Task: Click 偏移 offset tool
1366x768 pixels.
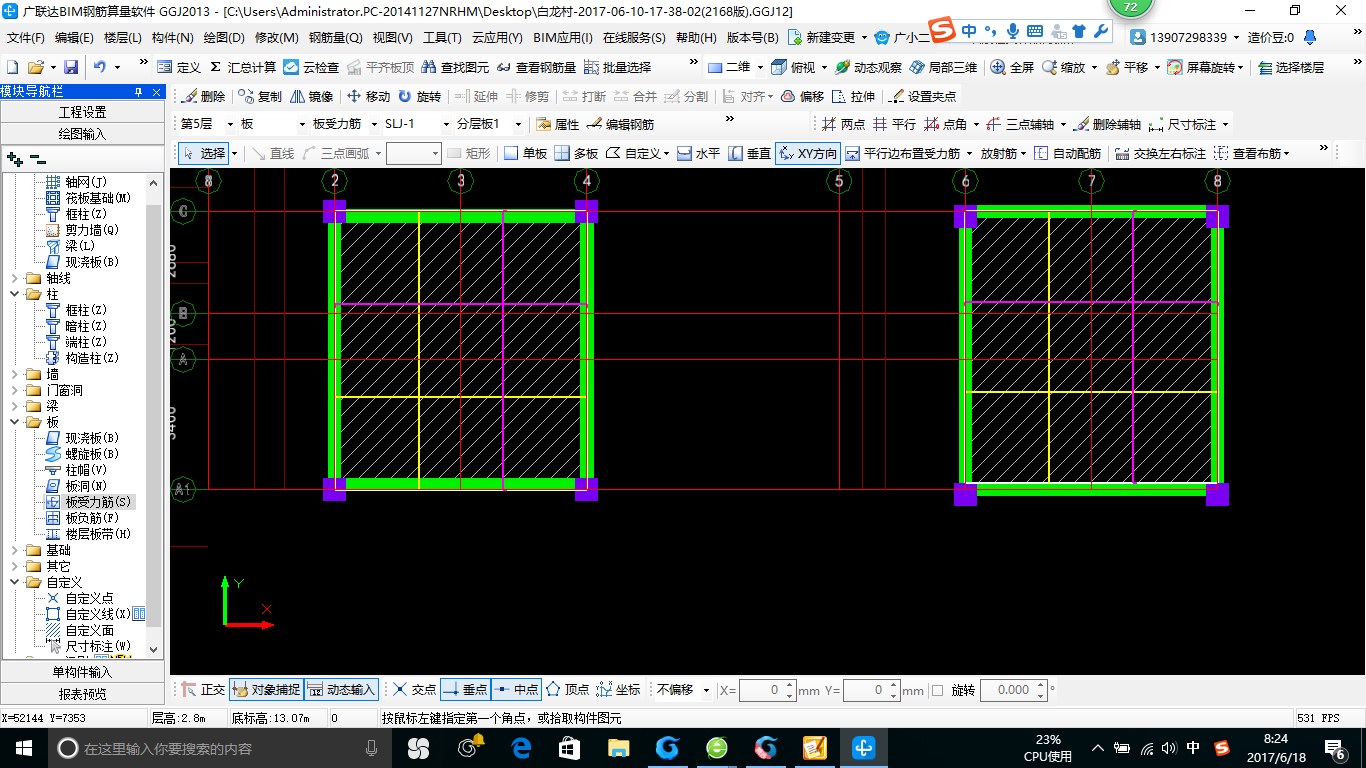Action: coord(802,97)
